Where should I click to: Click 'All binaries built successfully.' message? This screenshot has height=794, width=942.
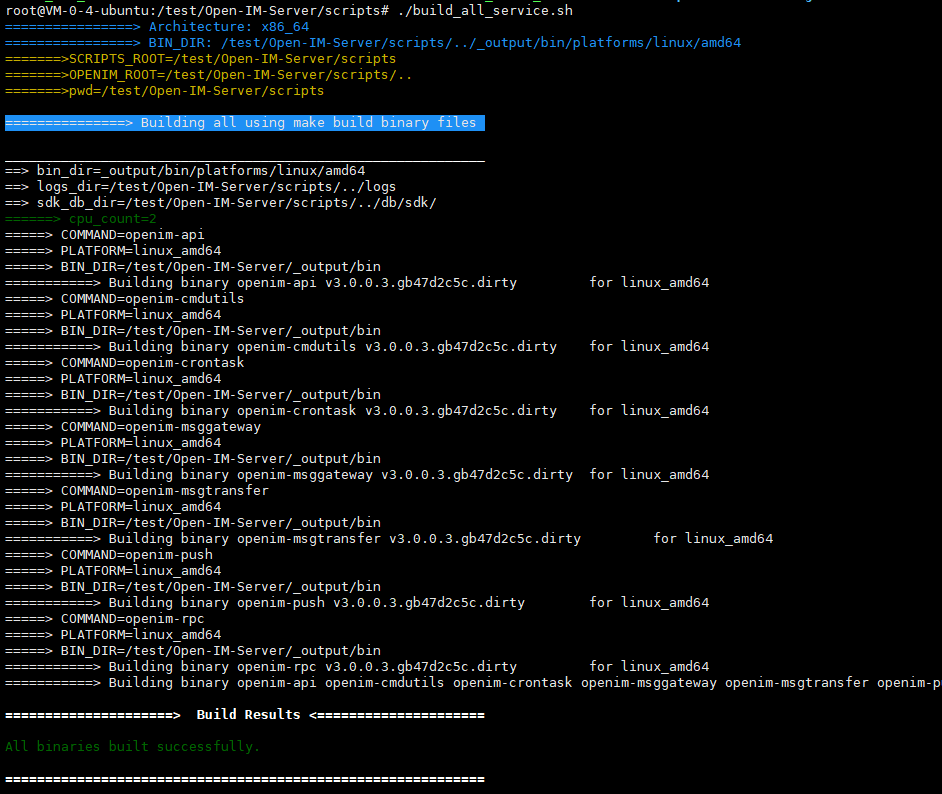point(132,747)
